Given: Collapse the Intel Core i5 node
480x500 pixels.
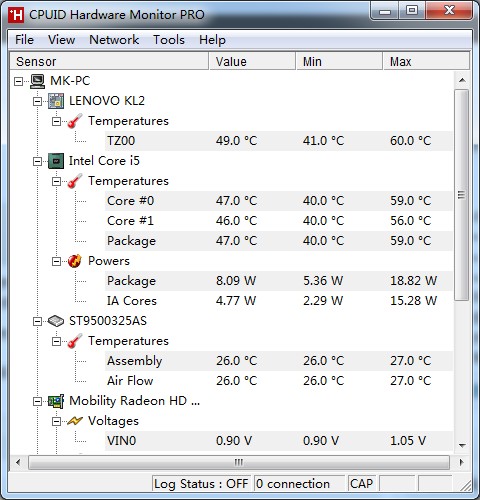Looking at the screenshot, I should coord(38,161).
